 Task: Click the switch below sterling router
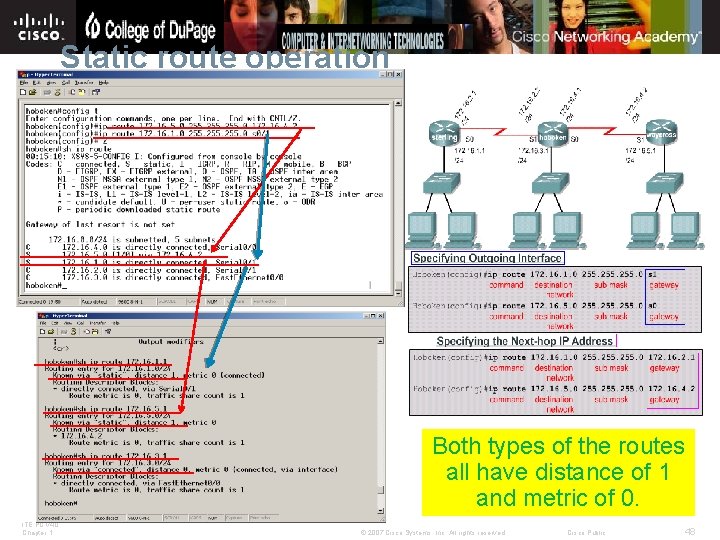click(x=441, y=182)
